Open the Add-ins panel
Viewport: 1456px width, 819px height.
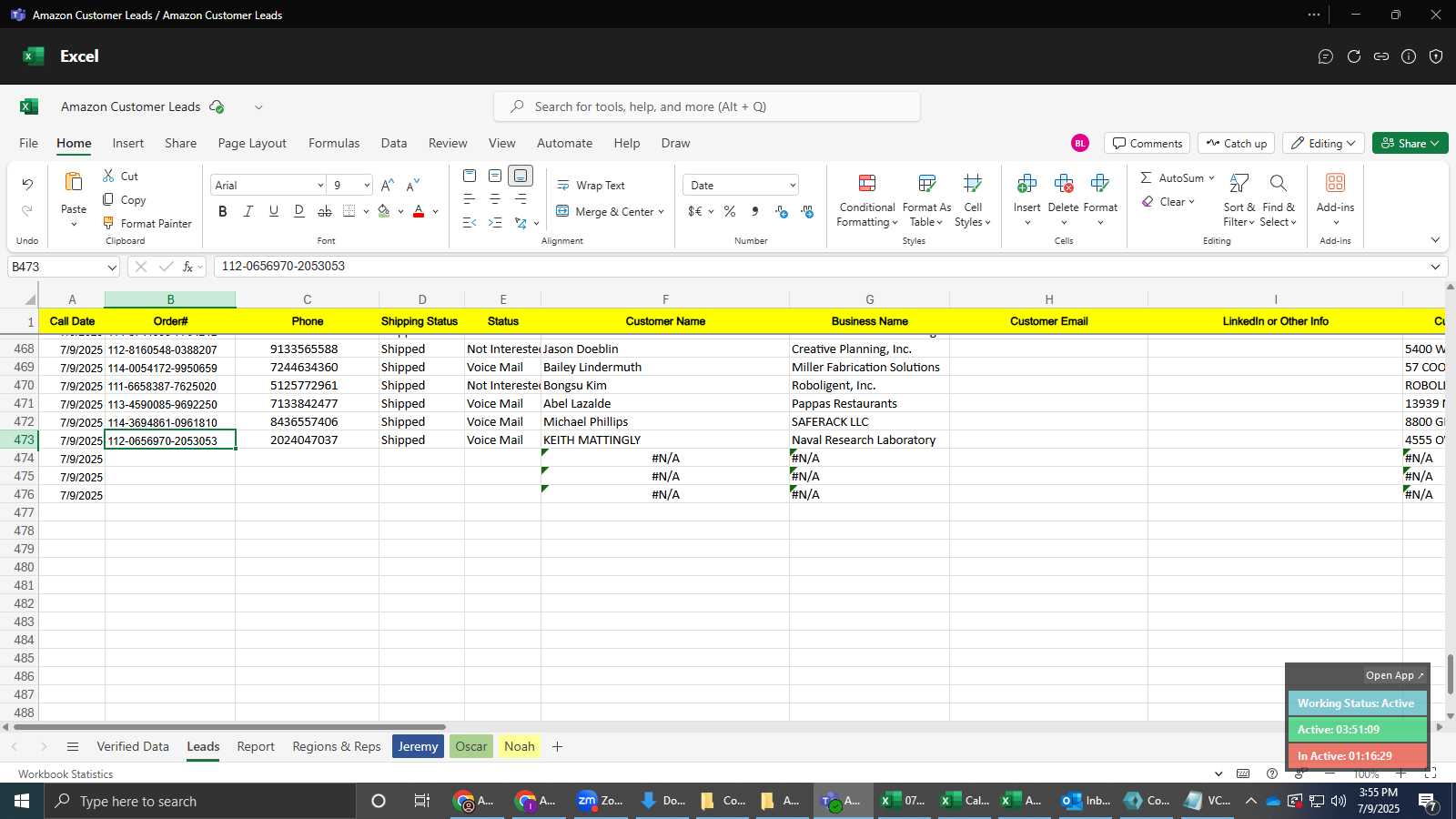coord(1335,200)
